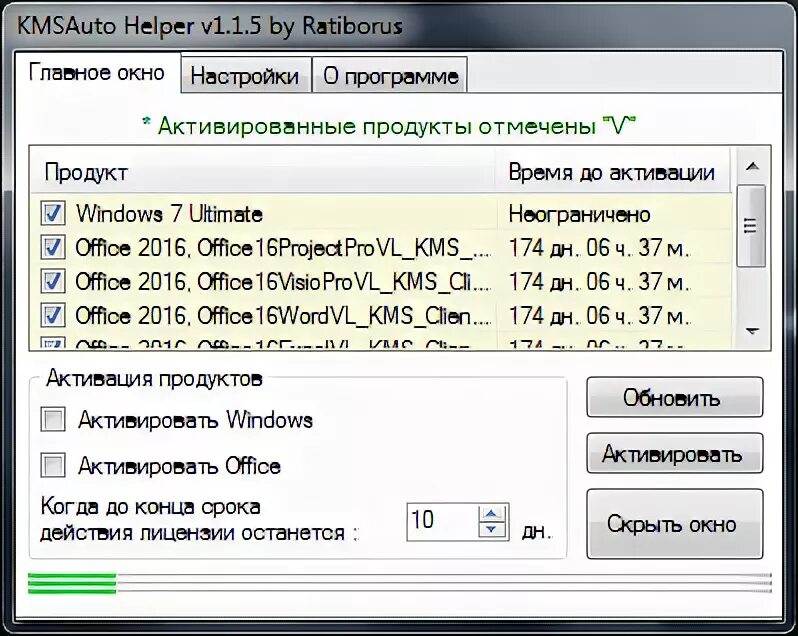Select the Office16WordVL_KMS product name
Image resolution: width=798 pixels, height=636 pixels.
point(283,315)
